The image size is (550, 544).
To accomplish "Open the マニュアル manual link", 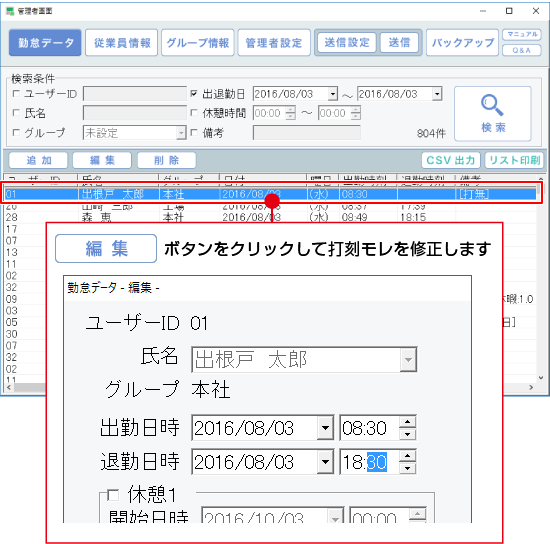I will pyautogui.click(x=522, y=34).
